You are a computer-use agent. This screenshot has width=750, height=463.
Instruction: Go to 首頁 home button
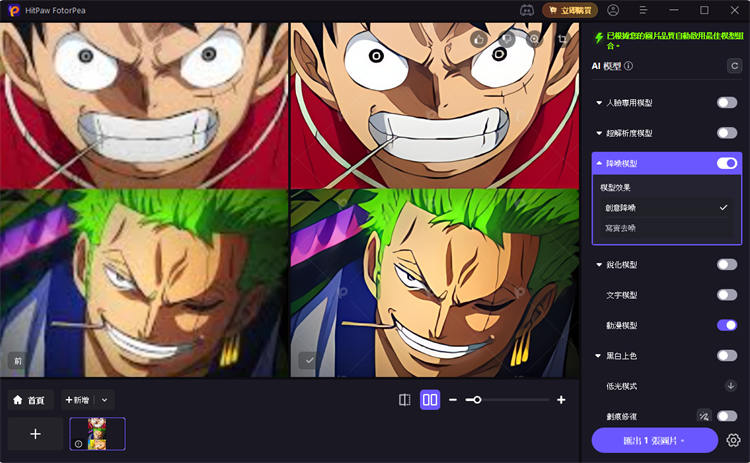[29, 400]
